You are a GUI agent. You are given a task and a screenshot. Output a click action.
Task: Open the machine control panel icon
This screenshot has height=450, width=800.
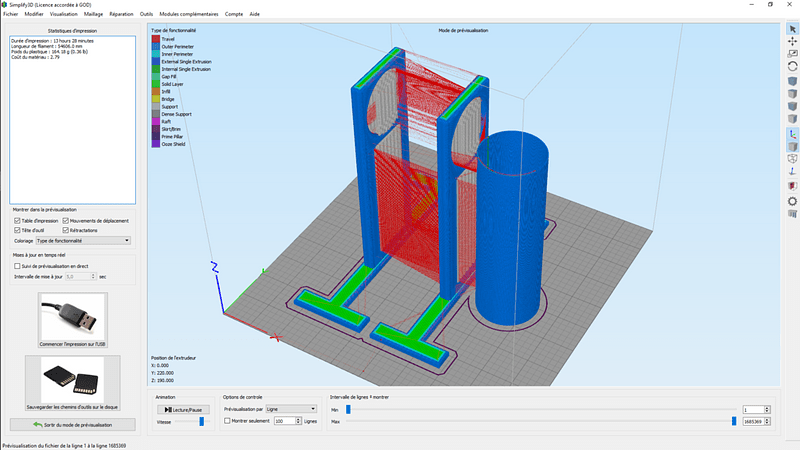pos(792,214)
